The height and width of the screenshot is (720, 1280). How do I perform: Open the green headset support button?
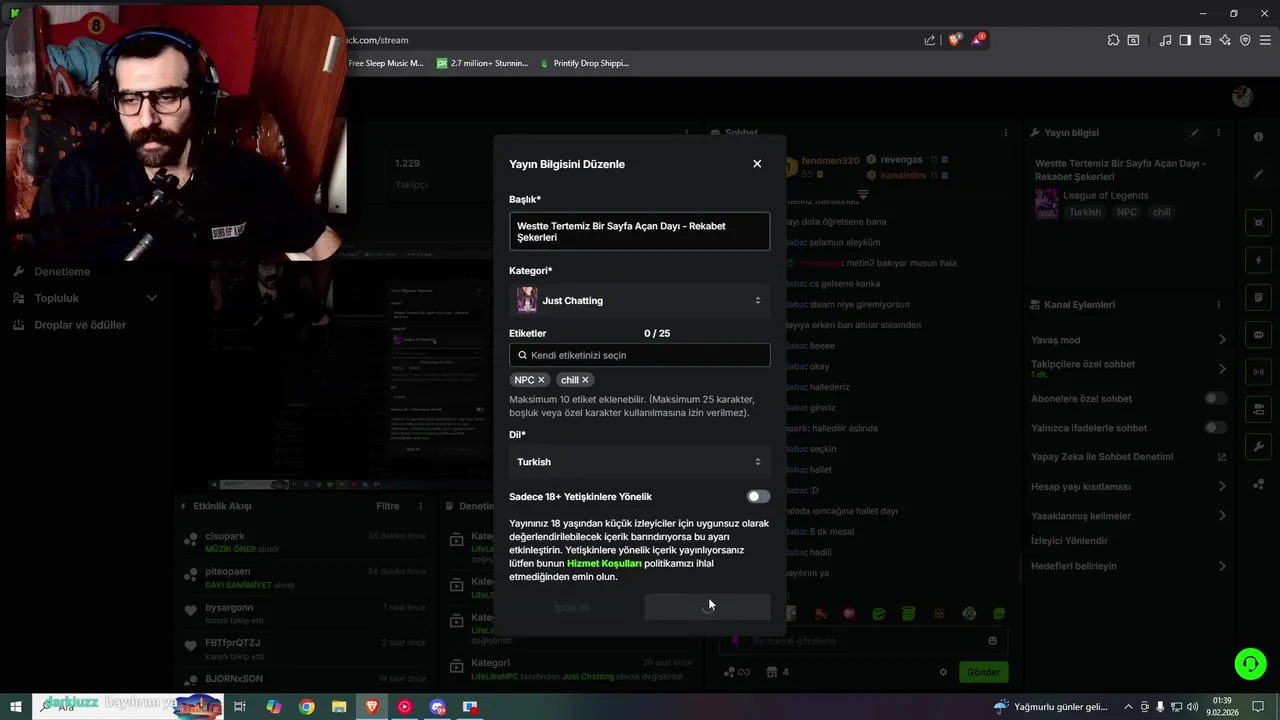pyautogui.click(x=1250, y=663)
